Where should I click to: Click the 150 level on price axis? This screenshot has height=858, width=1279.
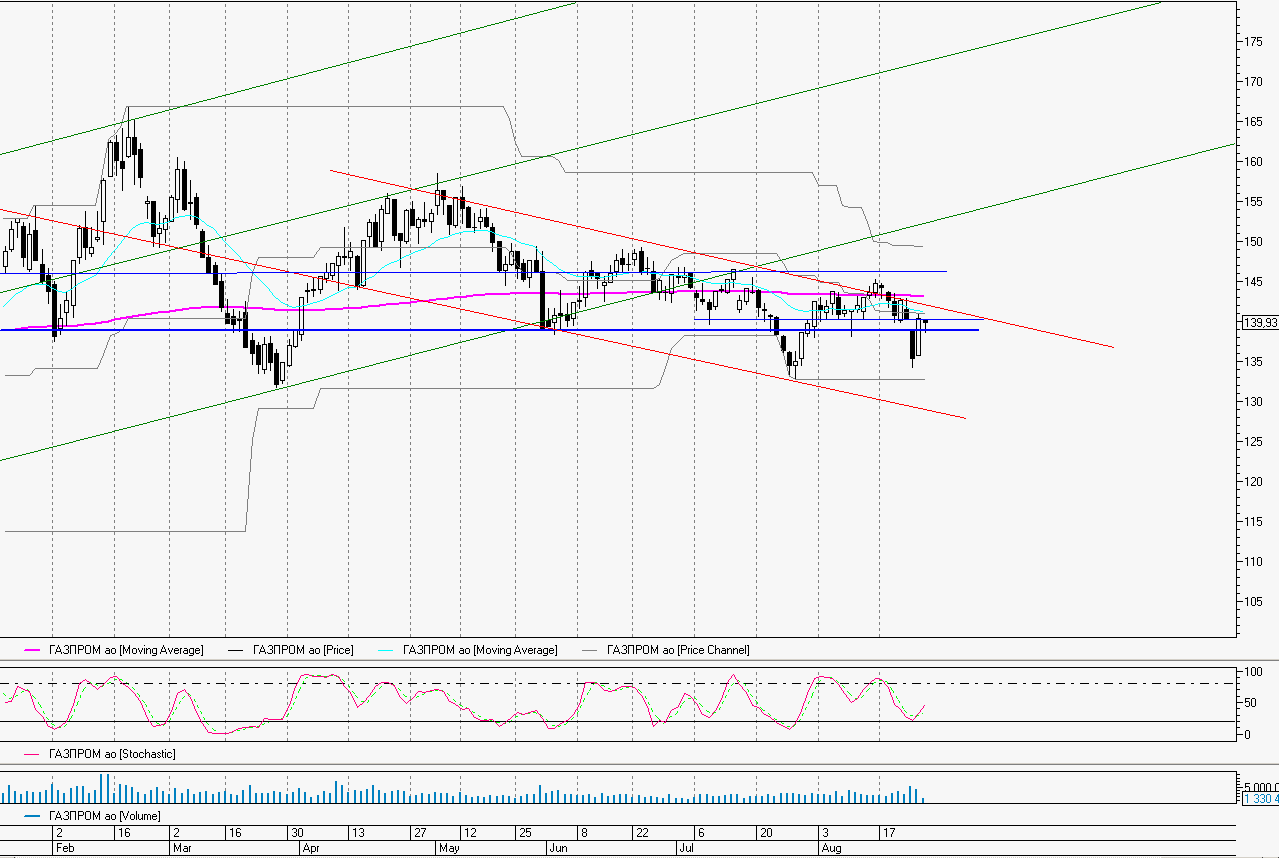[x=1252, y=242]
